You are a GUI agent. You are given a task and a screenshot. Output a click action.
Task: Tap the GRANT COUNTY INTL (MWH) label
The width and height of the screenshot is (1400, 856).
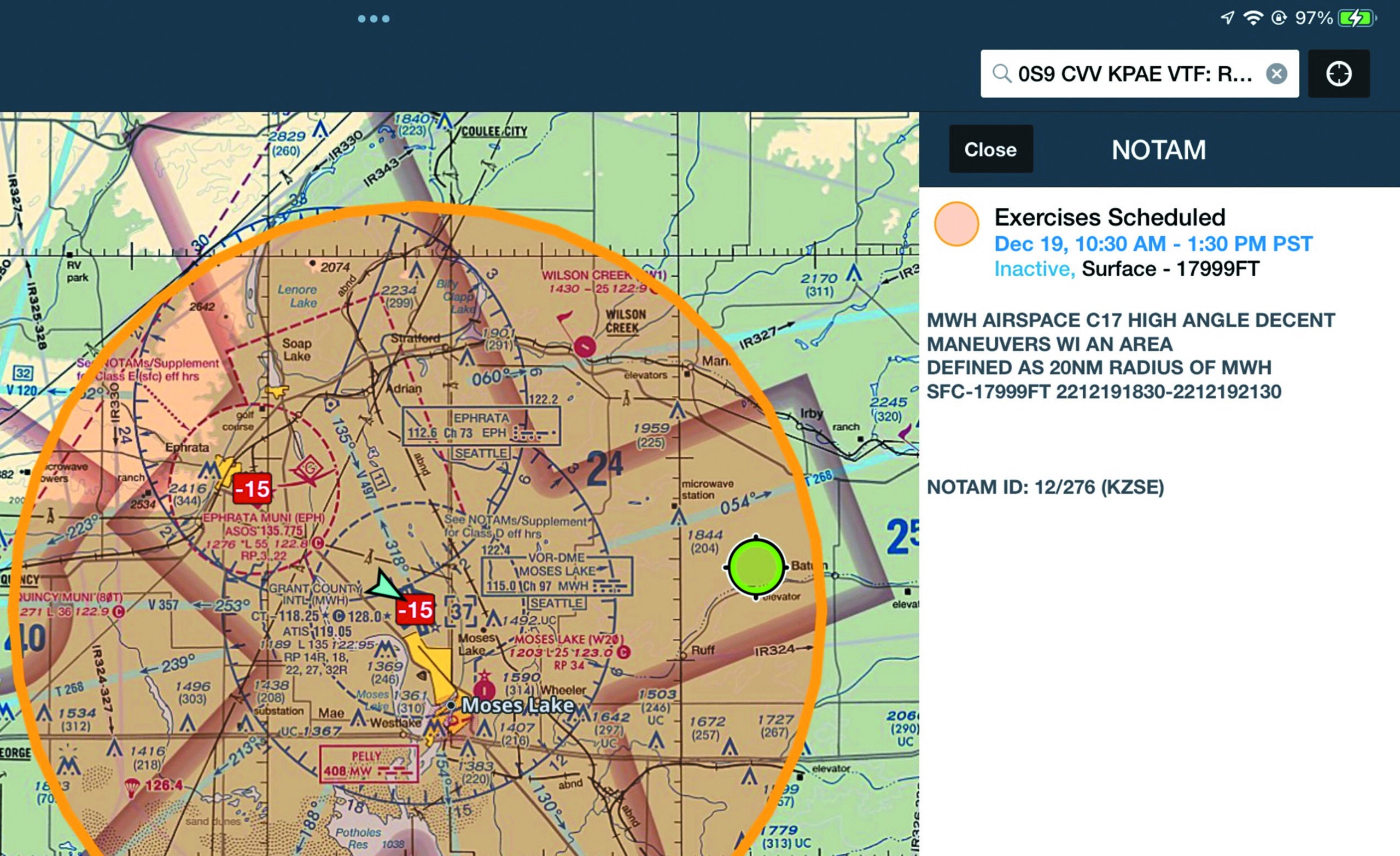(314, 594)
